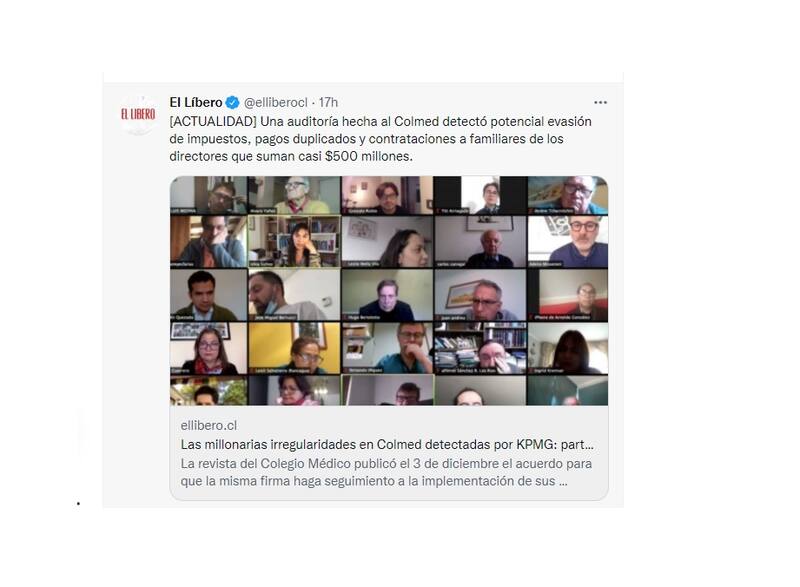The height and width of the screenshot is (587, 800).
Task: Click the blue verified badge
Action: 233,103
